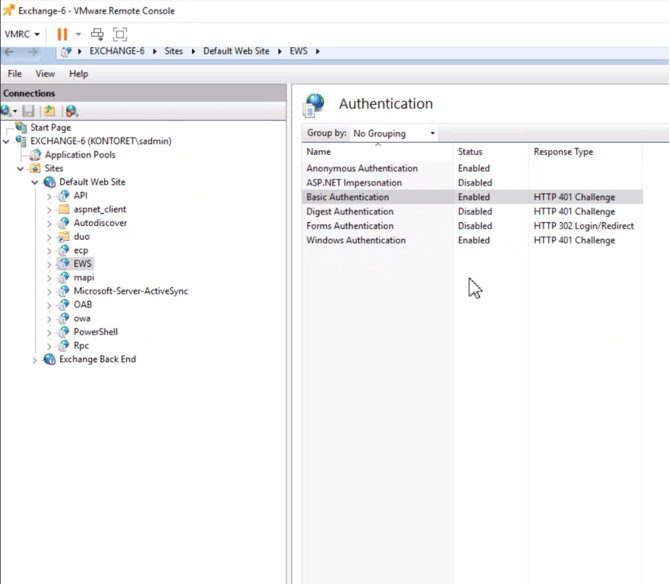Collapse the Default Web Site node

[x=36, y=182]
